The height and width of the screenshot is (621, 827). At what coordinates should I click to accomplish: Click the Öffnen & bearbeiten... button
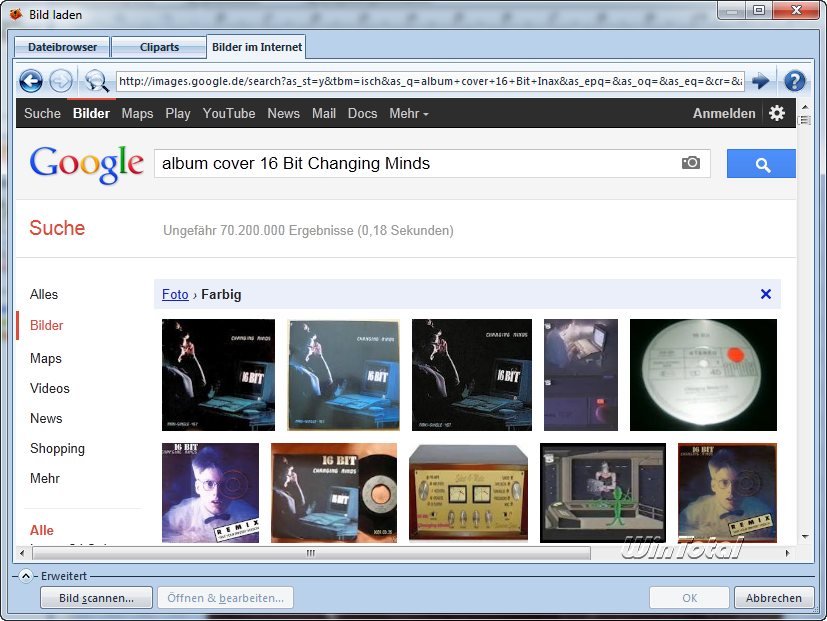[225, 598]
